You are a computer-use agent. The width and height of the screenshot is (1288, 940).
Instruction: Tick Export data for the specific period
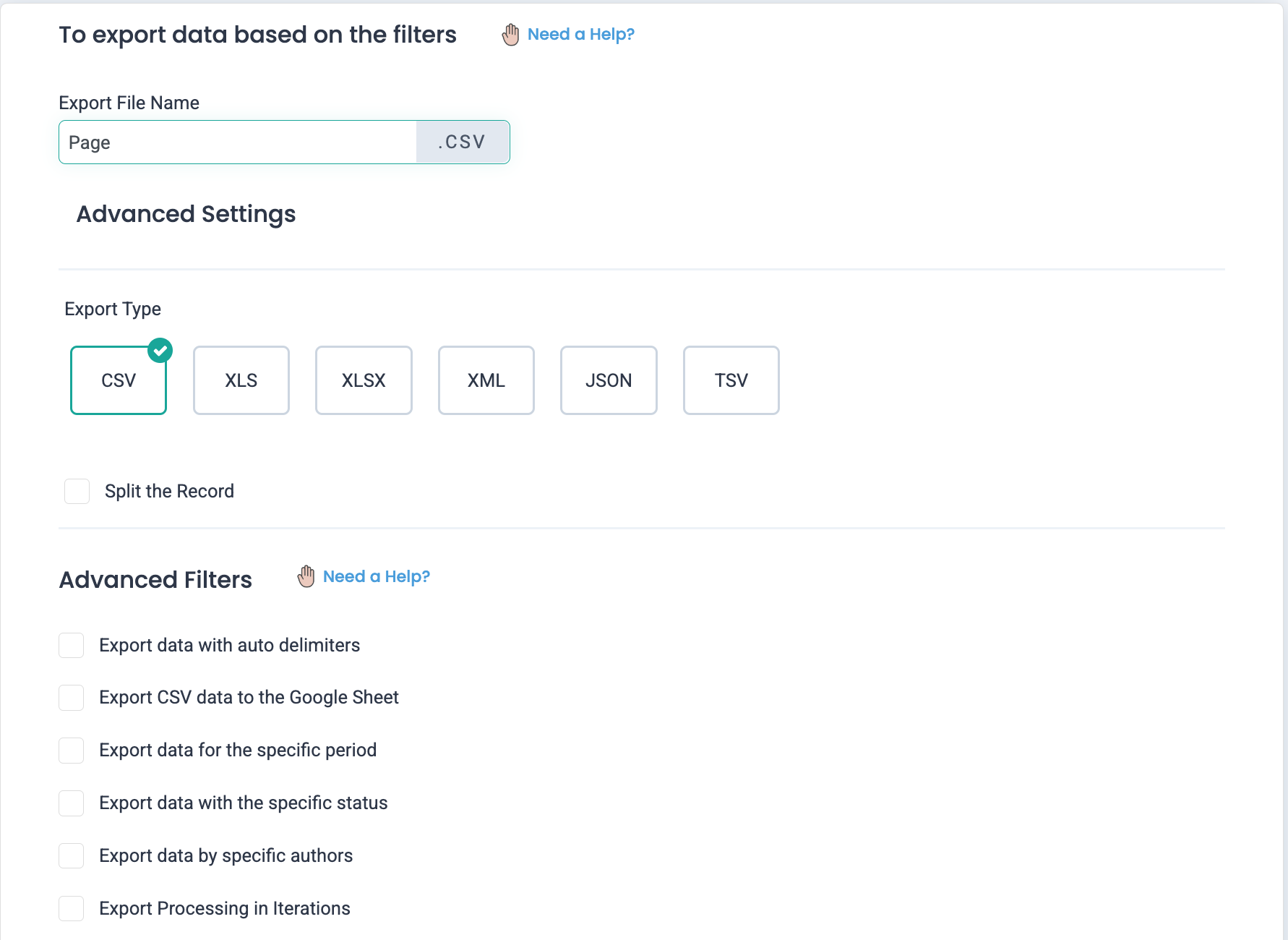72,751
